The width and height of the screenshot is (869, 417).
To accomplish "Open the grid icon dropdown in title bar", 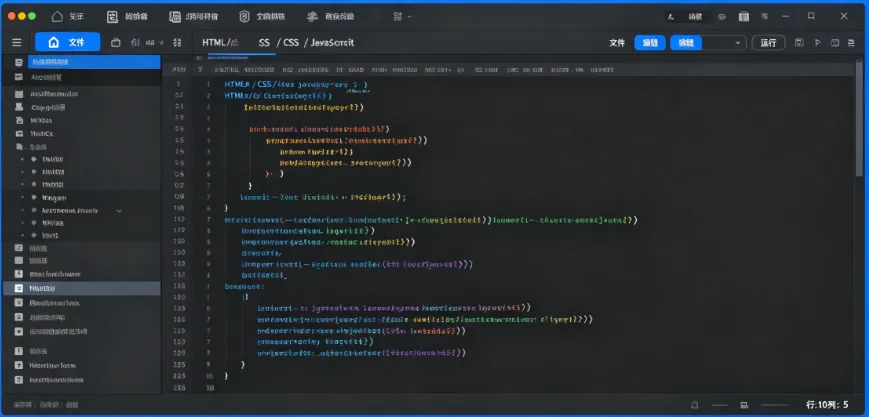I will click(x=402, y=17).
